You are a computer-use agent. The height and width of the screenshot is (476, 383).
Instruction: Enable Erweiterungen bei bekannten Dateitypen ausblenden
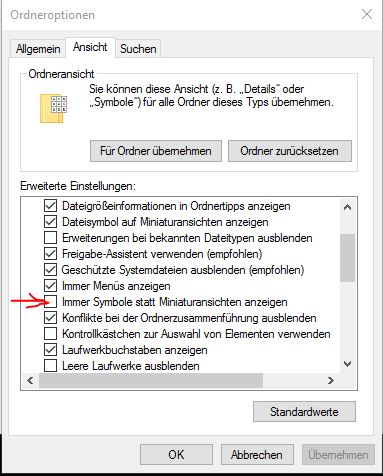point(50,238)
